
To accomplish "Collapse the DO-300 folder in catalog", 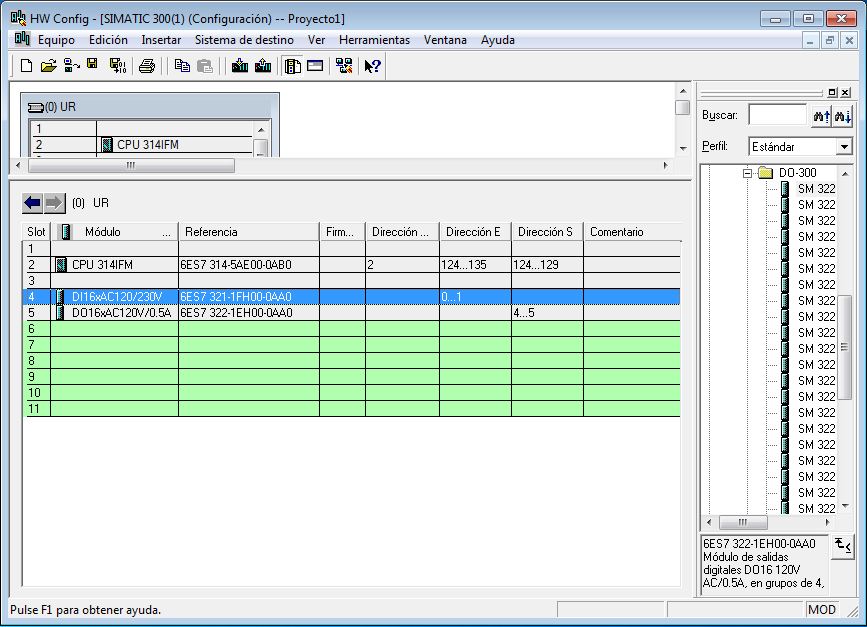I will point(747,173).
